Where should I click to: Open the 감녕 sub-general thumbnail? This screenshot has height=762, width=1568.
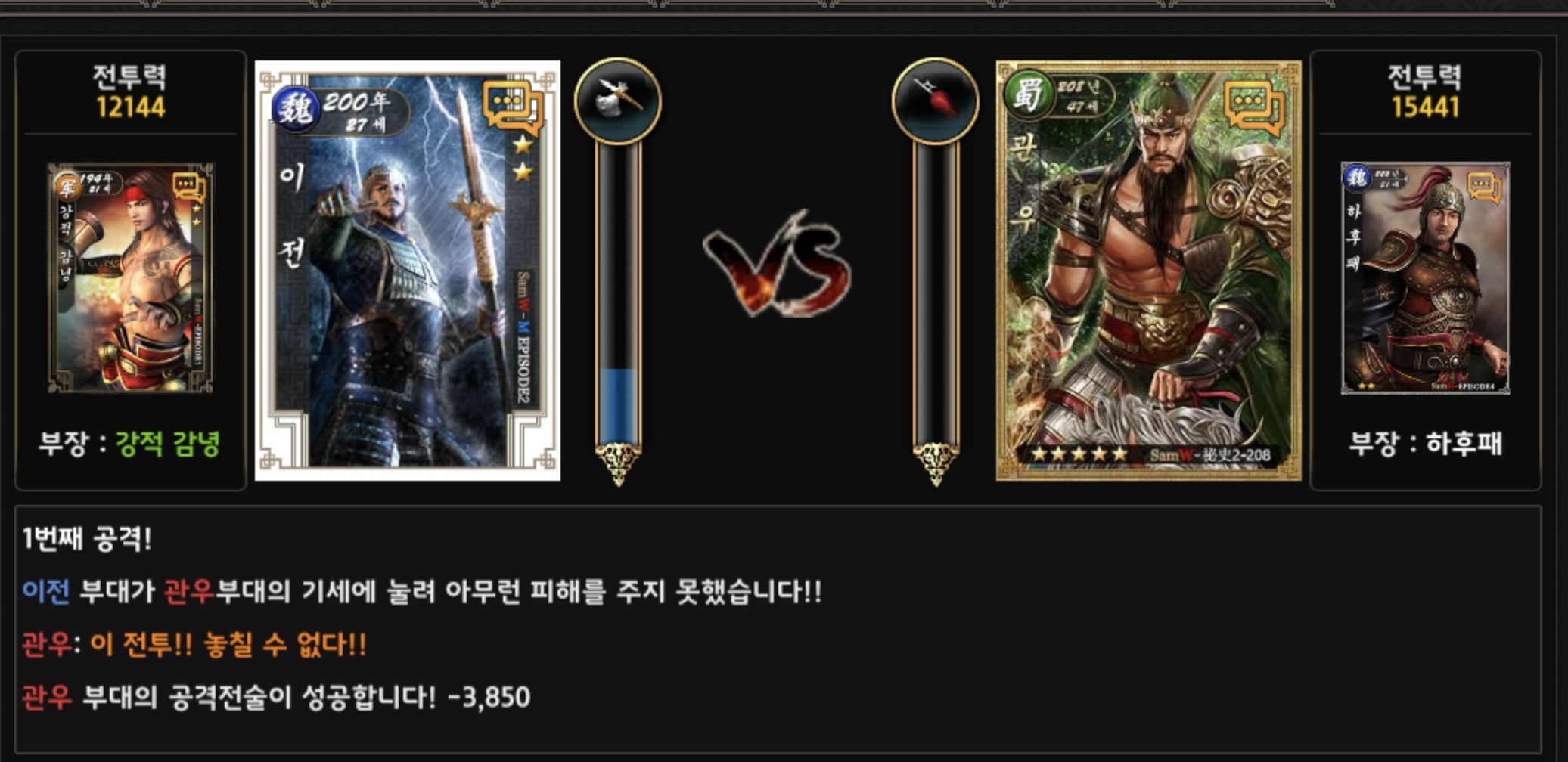point(131,277)
